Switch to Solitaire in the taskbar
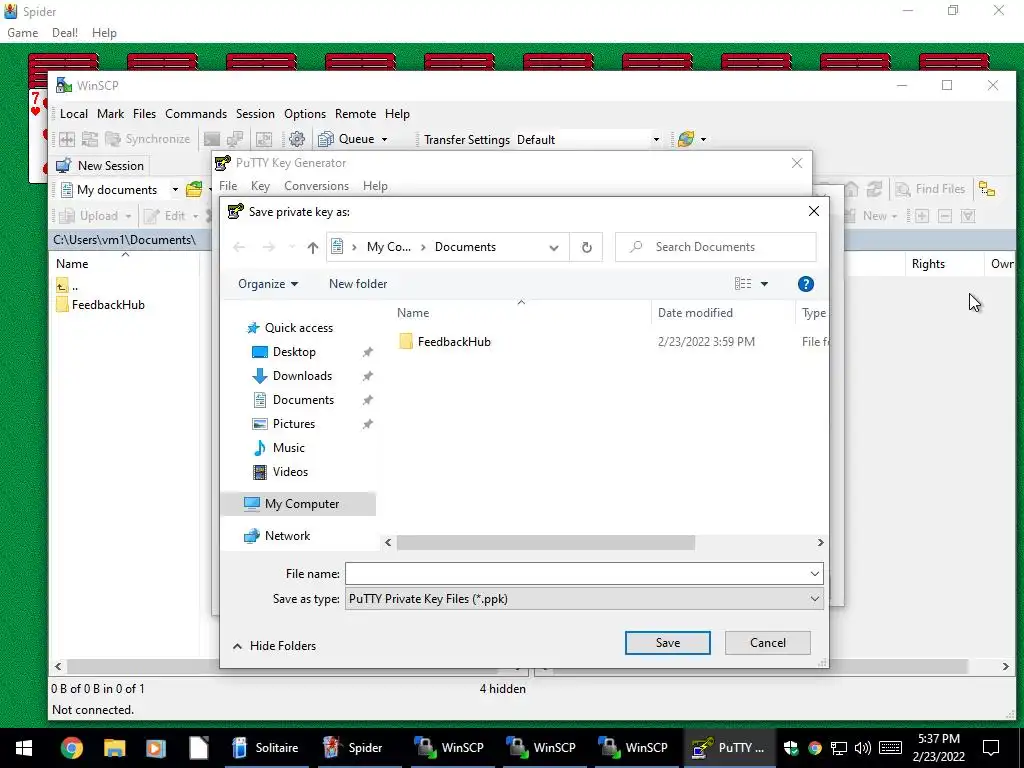 266,748
